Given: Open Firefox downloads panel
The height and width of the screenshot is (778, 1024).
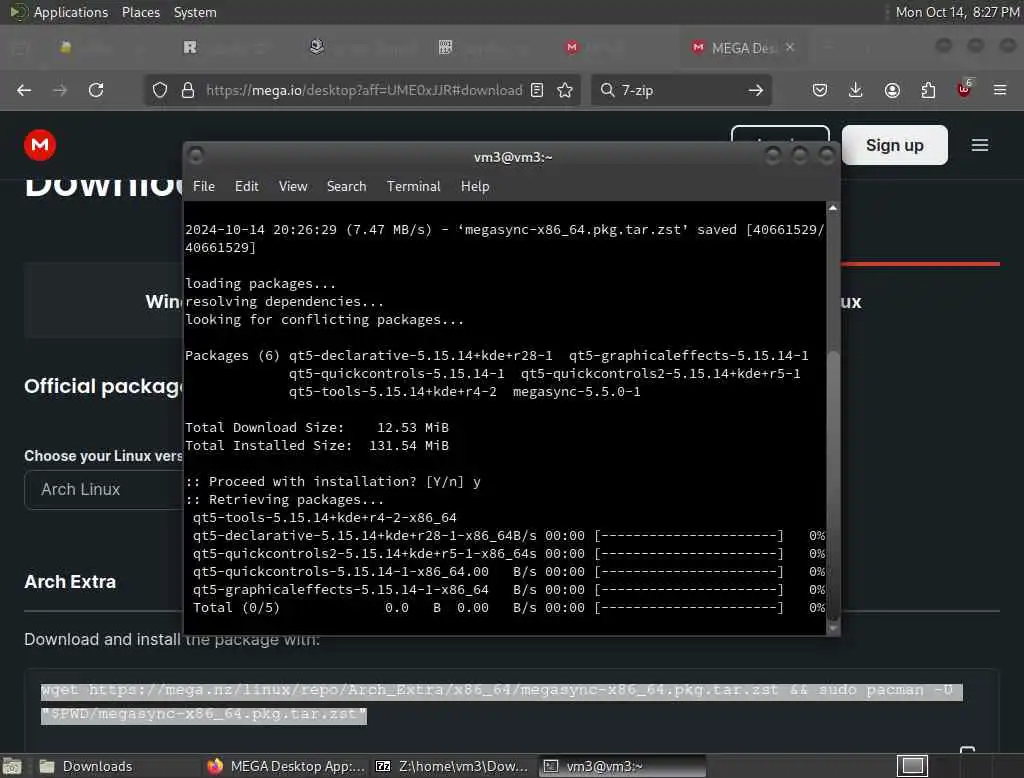Looking at the screenshot, I should (x=856, y=90).
